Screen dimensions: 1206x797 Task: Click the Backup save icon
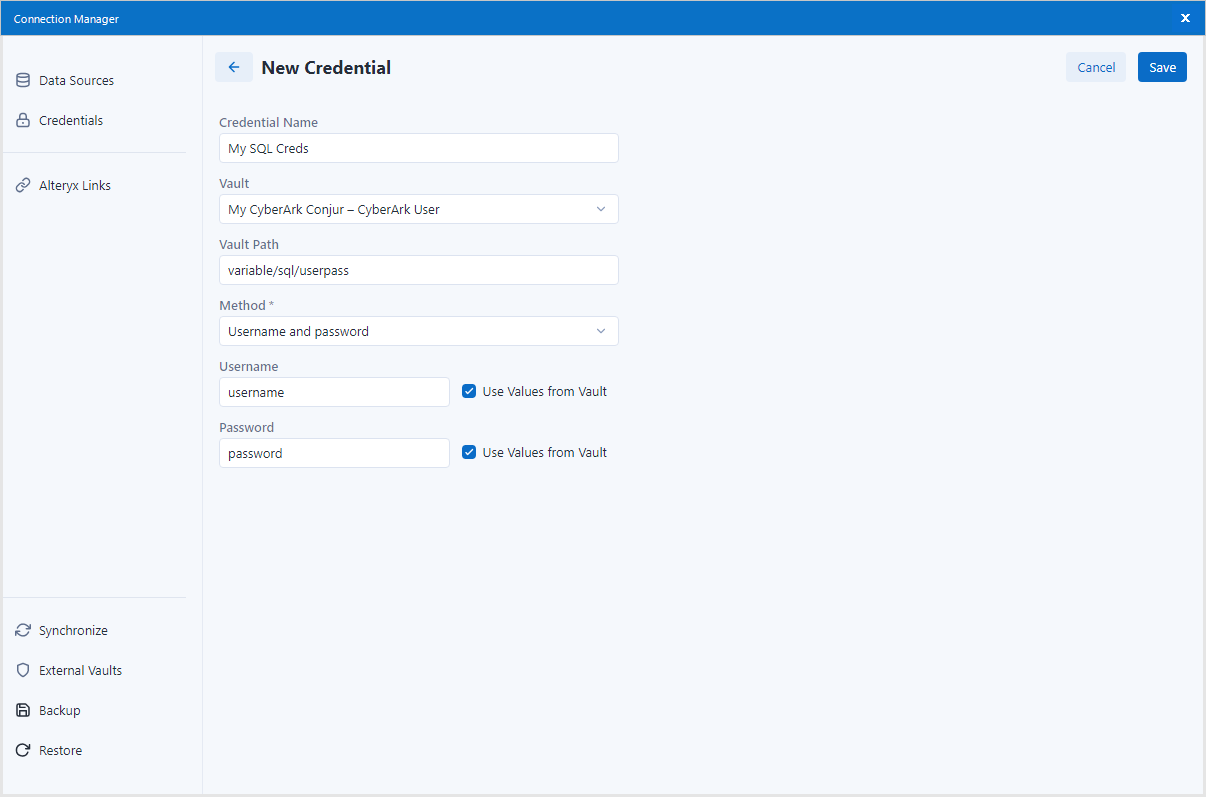pos(22,710)
